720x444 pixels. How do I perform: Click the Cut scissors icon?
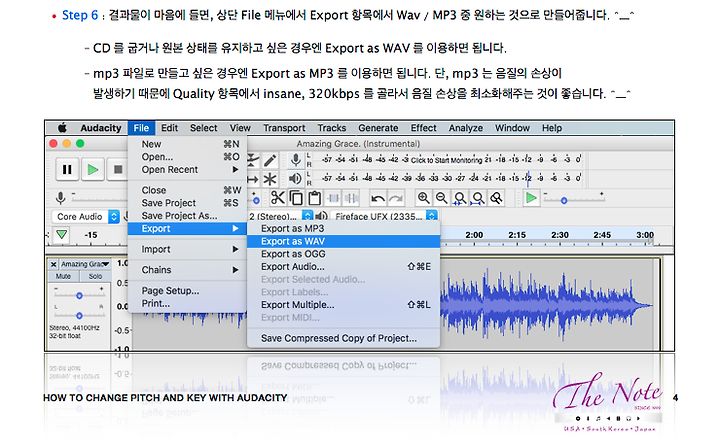click(x=278, y=198)
